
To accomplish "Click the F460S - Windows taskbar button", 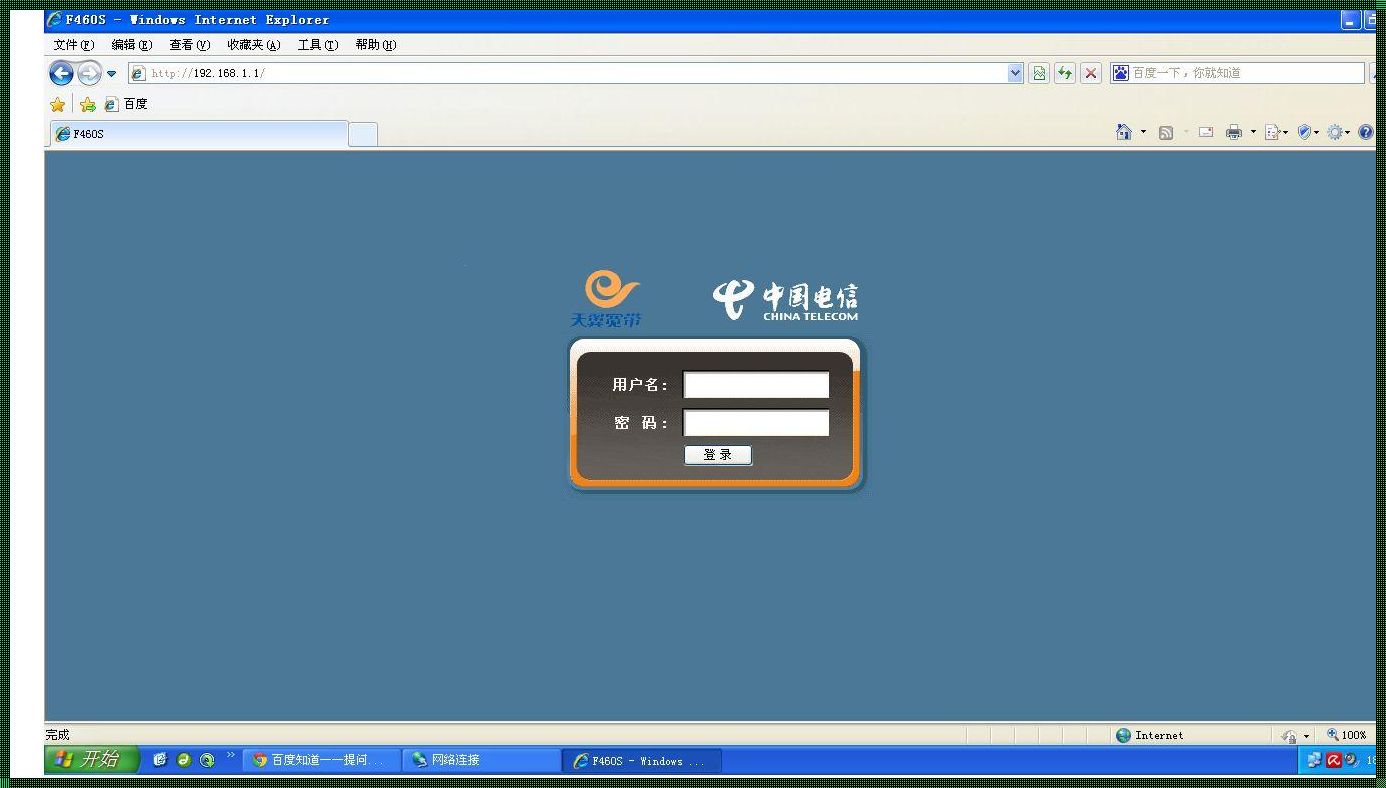I will [642, 761].
